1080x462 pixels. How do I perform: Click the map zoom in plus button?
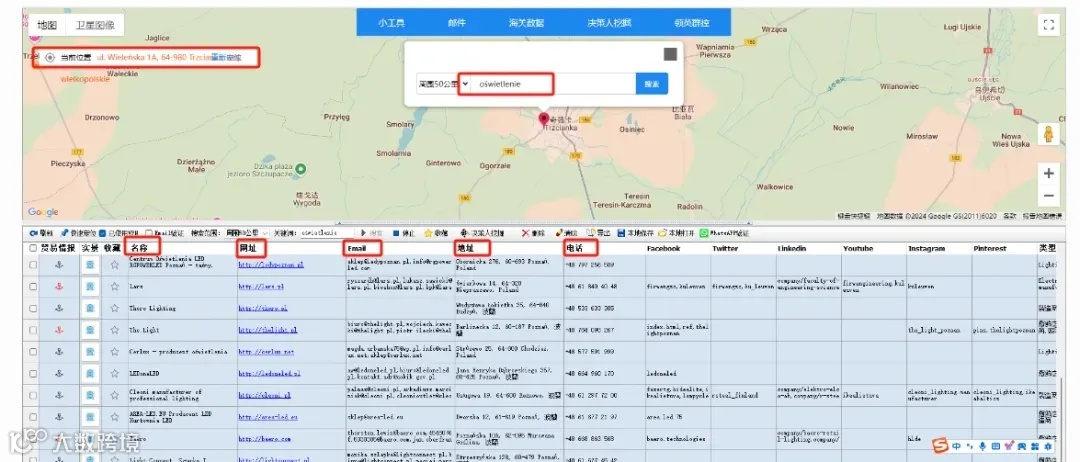pyautogui.click(x=1048, y=174)
